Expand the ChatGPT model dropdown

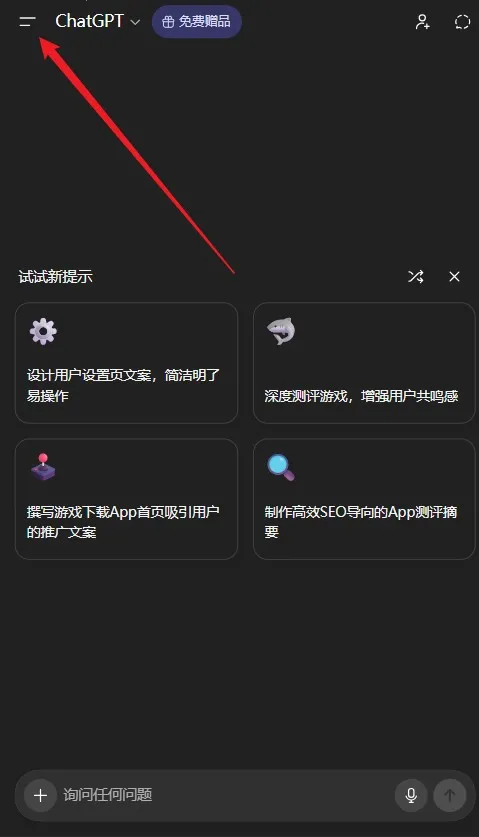tap(135, 22)
